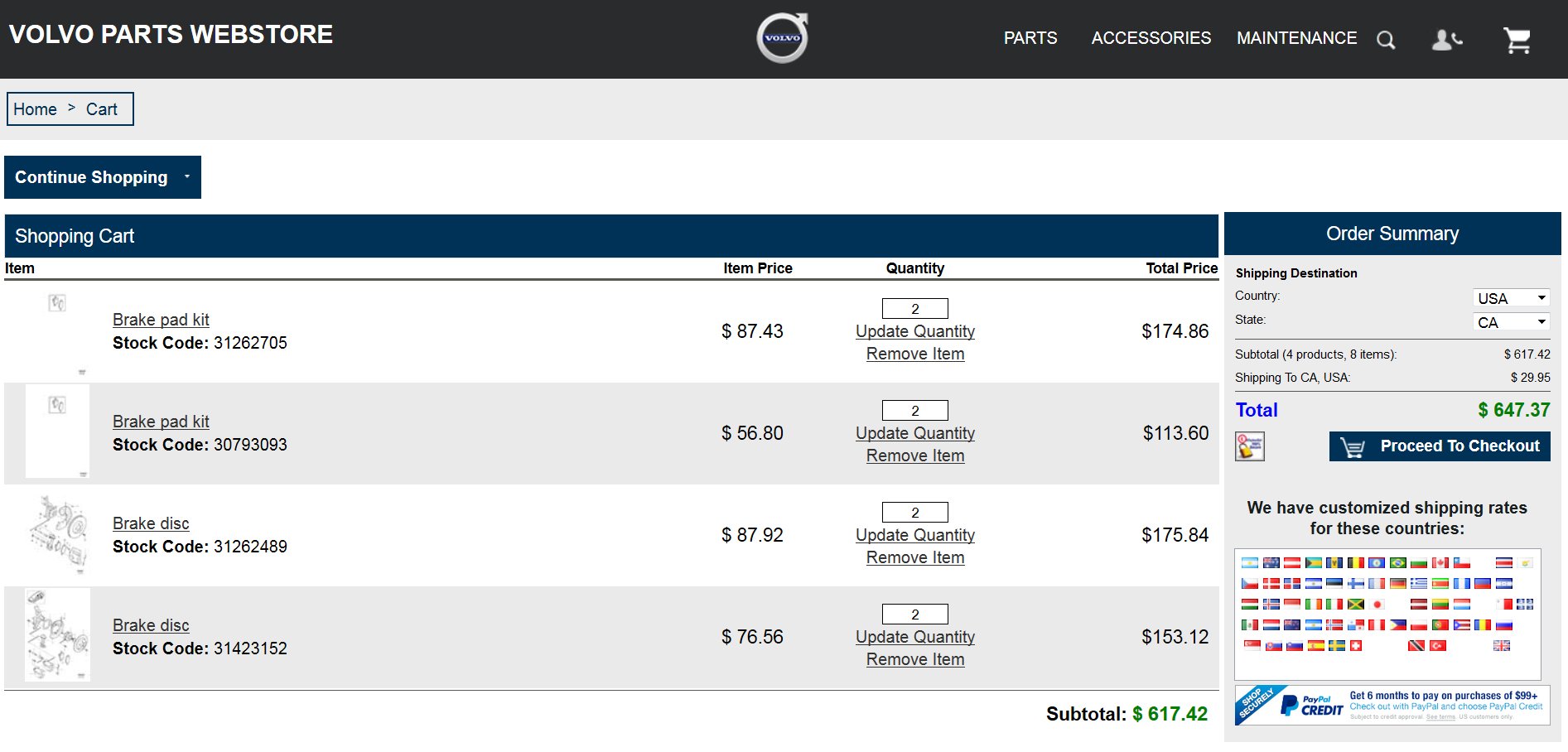Click the secure checkout badge icon
Image resolution: width=1568 pixels, height=752 pixels.
[1249, 446]
